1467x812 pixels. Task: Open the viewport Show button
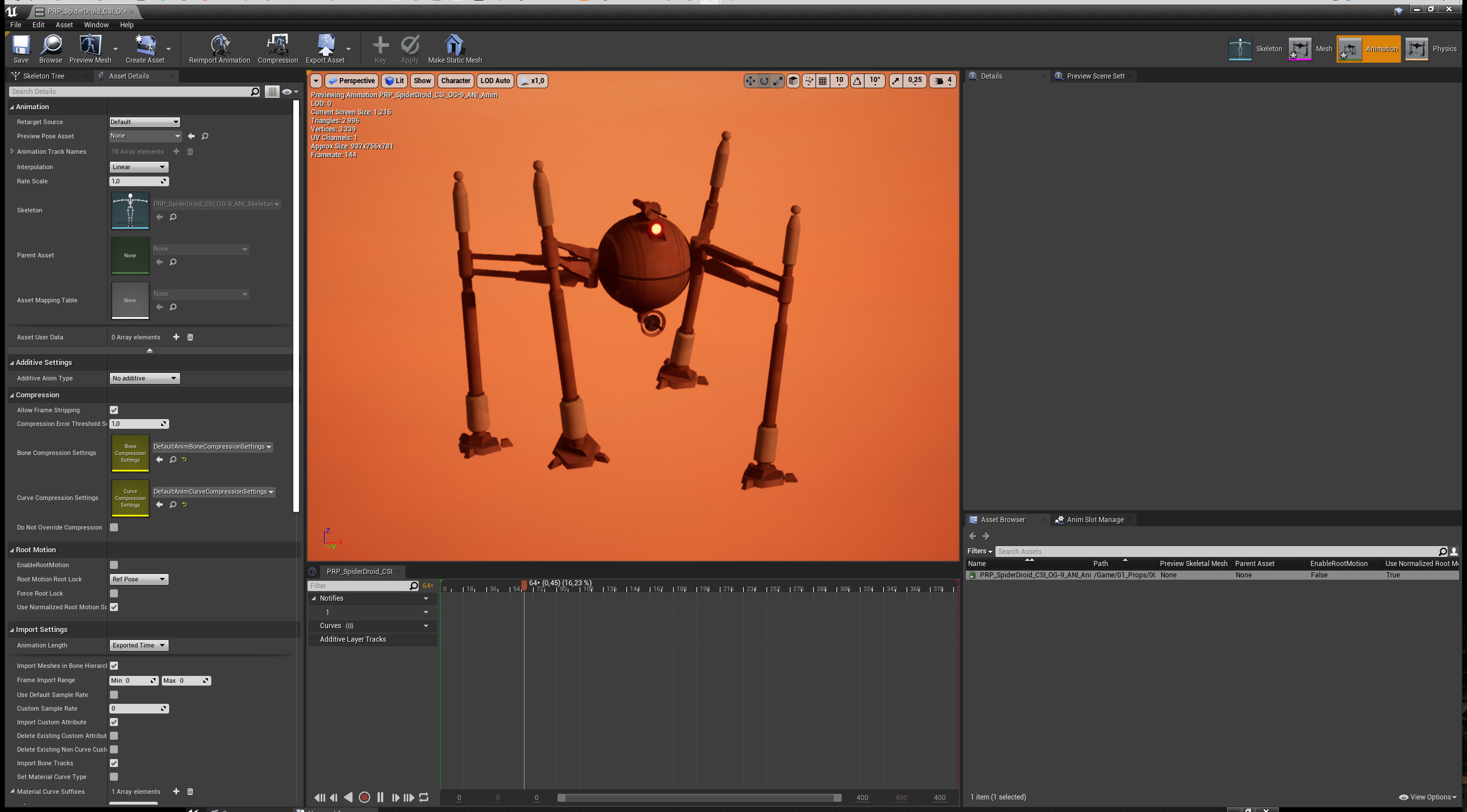pos(422,81)
